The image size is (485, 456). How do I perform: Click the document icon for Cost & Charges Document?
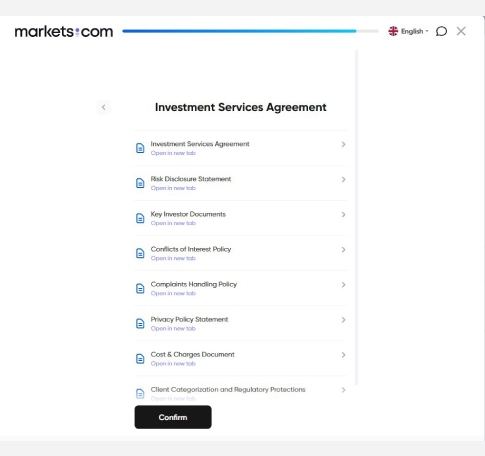coord(140,359)
